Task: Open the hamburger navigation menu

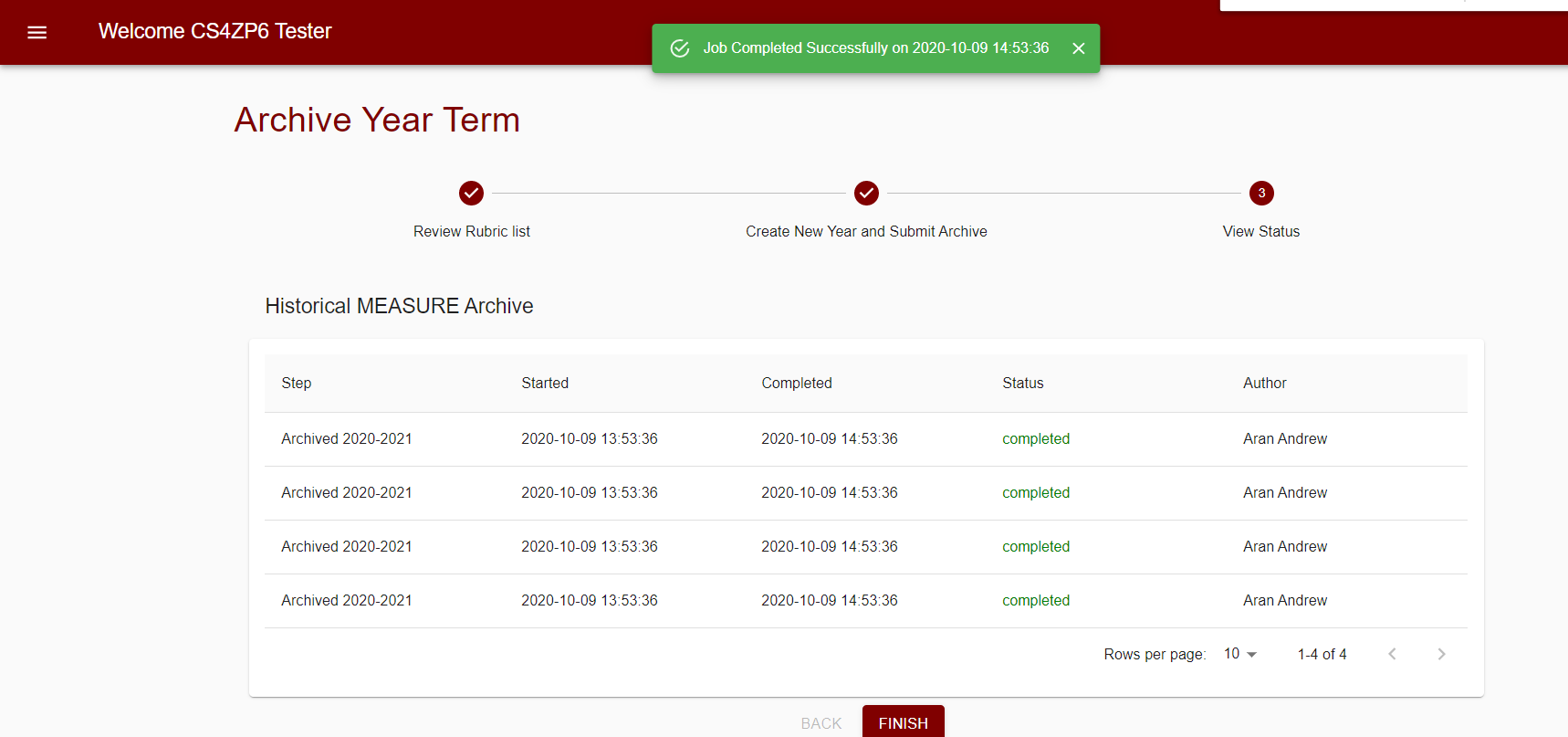Action: 37,32
